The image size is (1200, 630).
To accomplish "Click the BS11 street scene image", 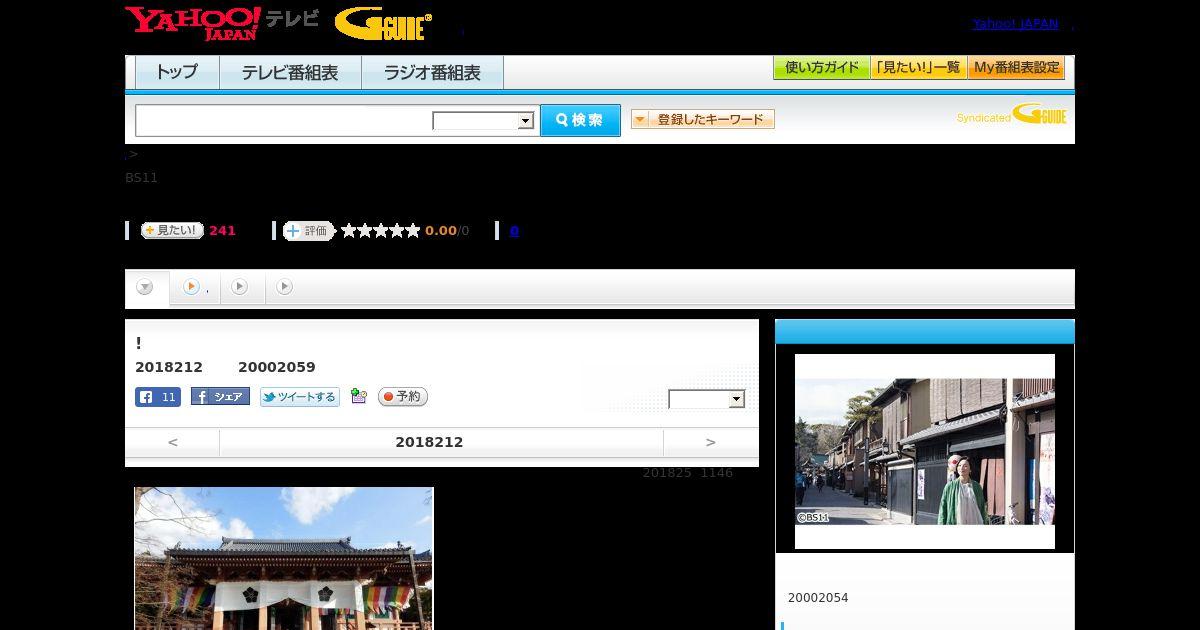I will coord(925,451).
